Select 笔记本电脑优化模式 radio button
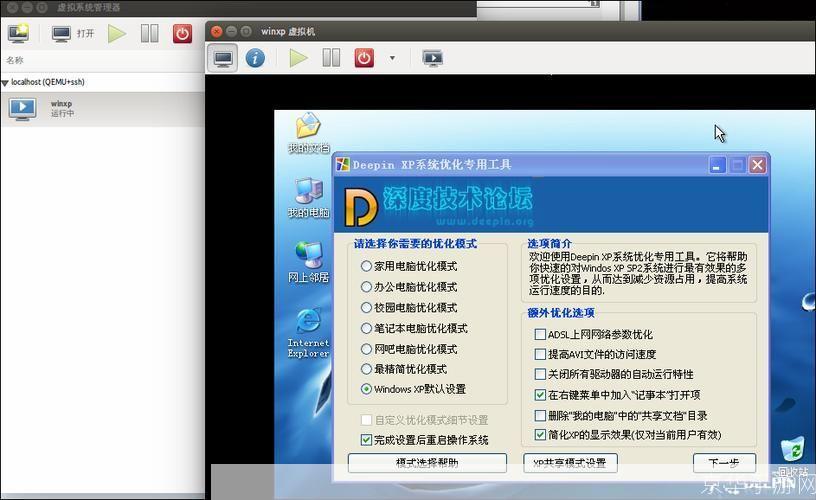 tap(366, 328)
